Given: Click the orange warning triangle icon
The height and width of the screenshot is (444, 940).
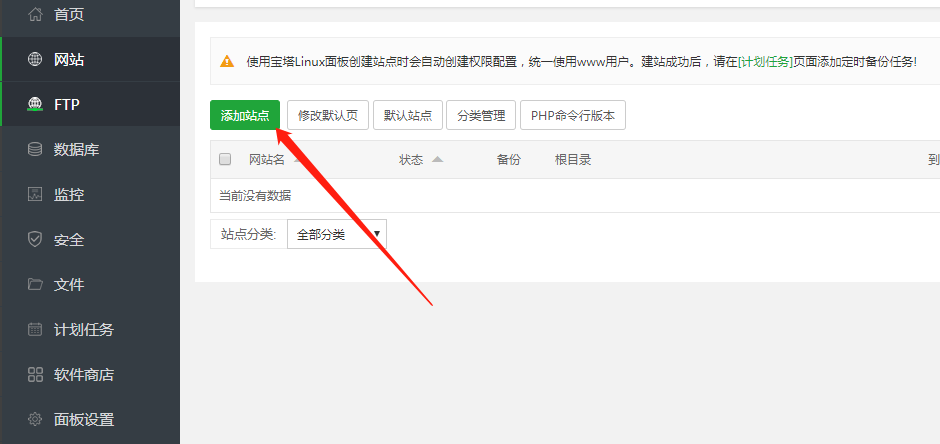Looking at the screenshot, I should click(x=227, y=61).
